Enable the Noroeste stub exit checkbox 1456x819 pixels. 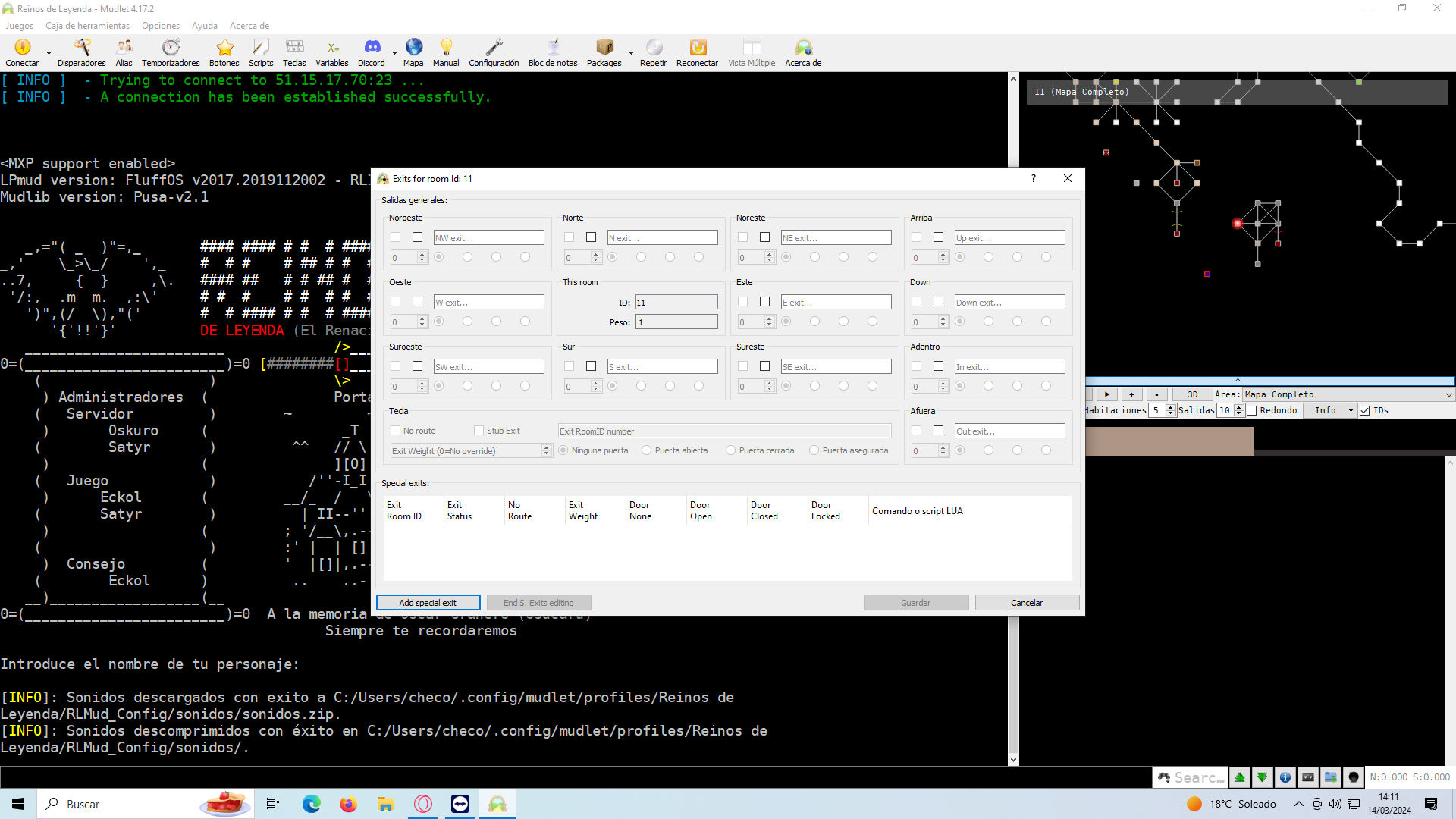click(417, 237)
